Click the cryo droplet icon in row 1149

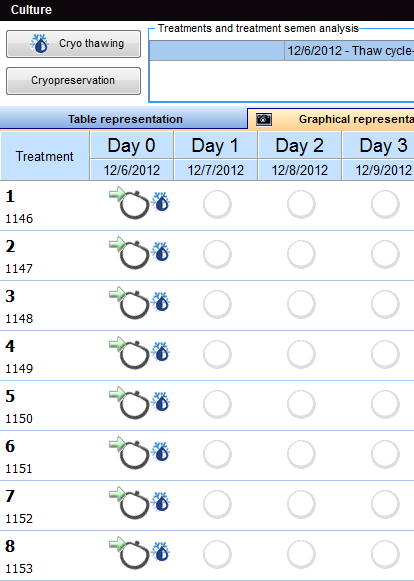160,353
